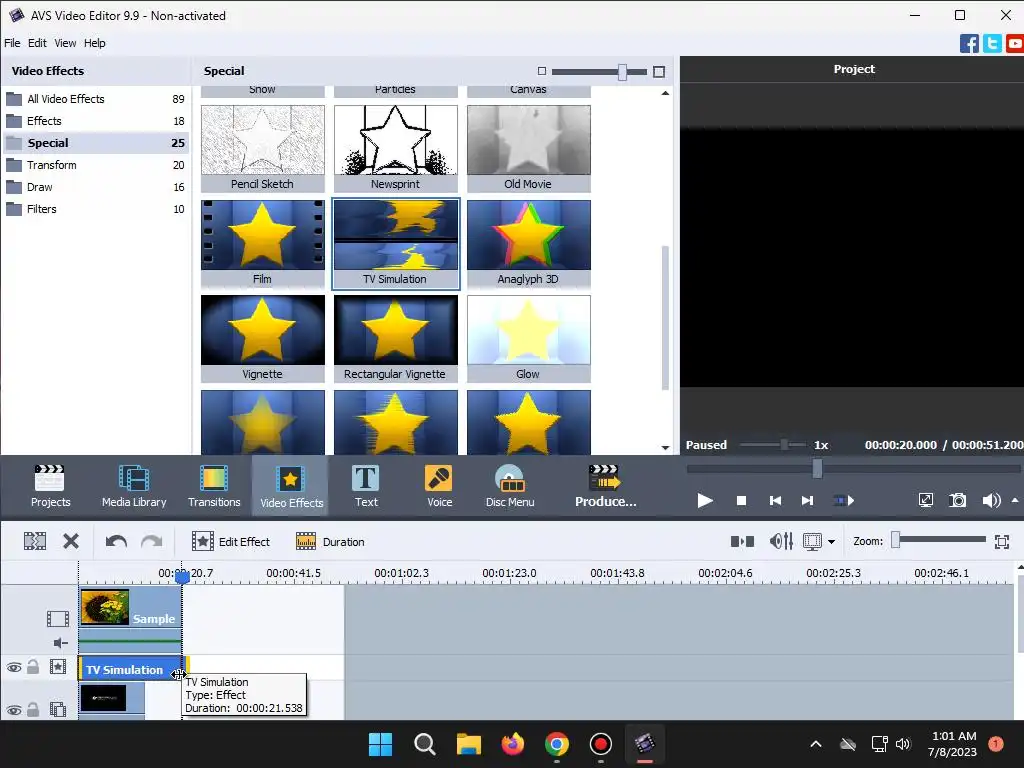This screenshot has width=1024, height=768.
Task: Mute the preview volume
Action: pos(991,501)
